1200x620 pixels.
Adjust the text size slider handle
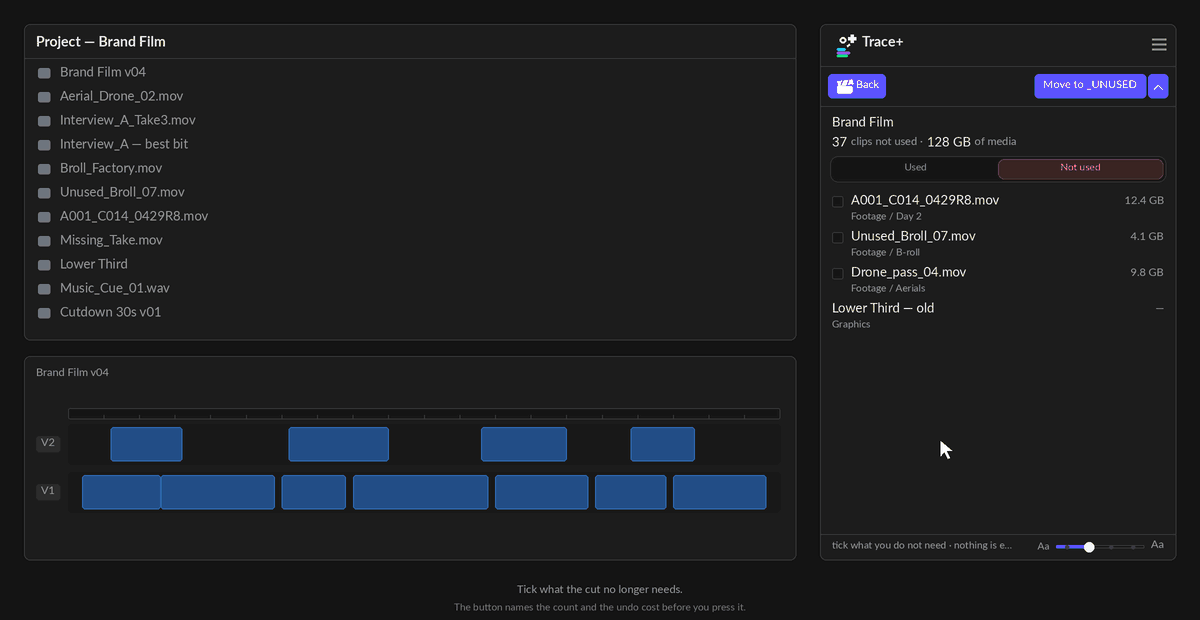[x=1089, y=547]
